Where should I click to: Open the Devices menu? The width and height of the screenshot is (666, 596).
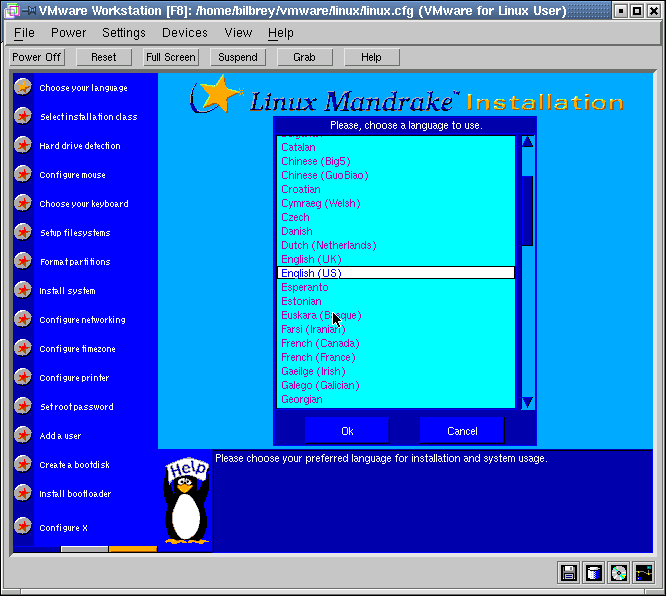pos(185,33)
